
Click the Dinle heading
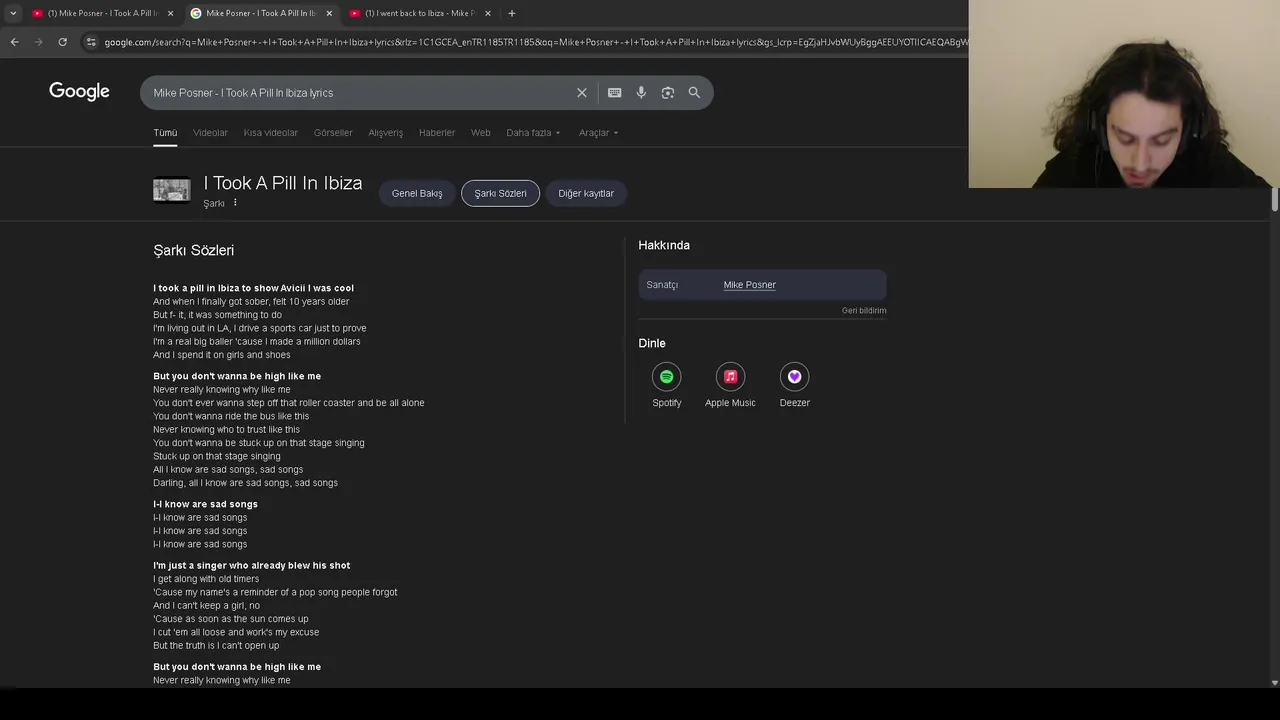pyautogui.click(x=652, y=343)
